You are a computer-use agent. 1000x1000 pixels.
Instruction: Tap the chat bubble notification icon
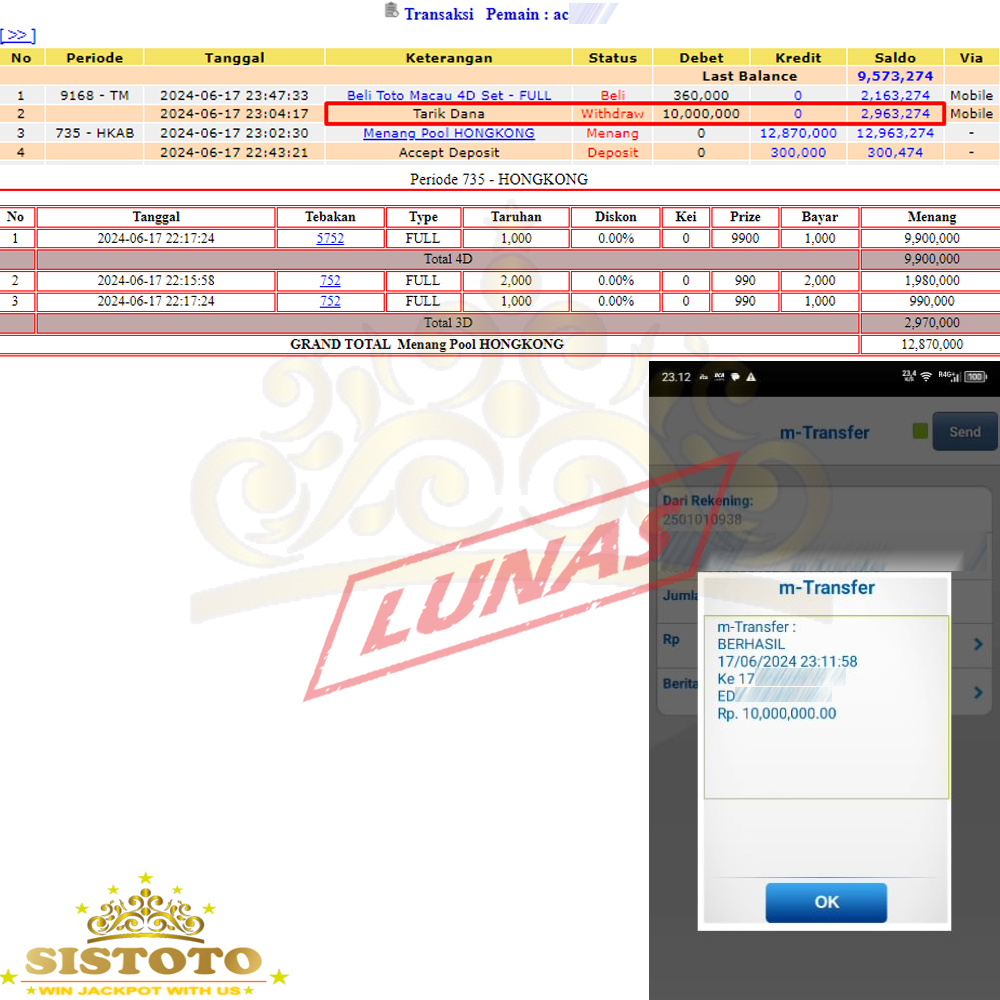click(734, 377)
